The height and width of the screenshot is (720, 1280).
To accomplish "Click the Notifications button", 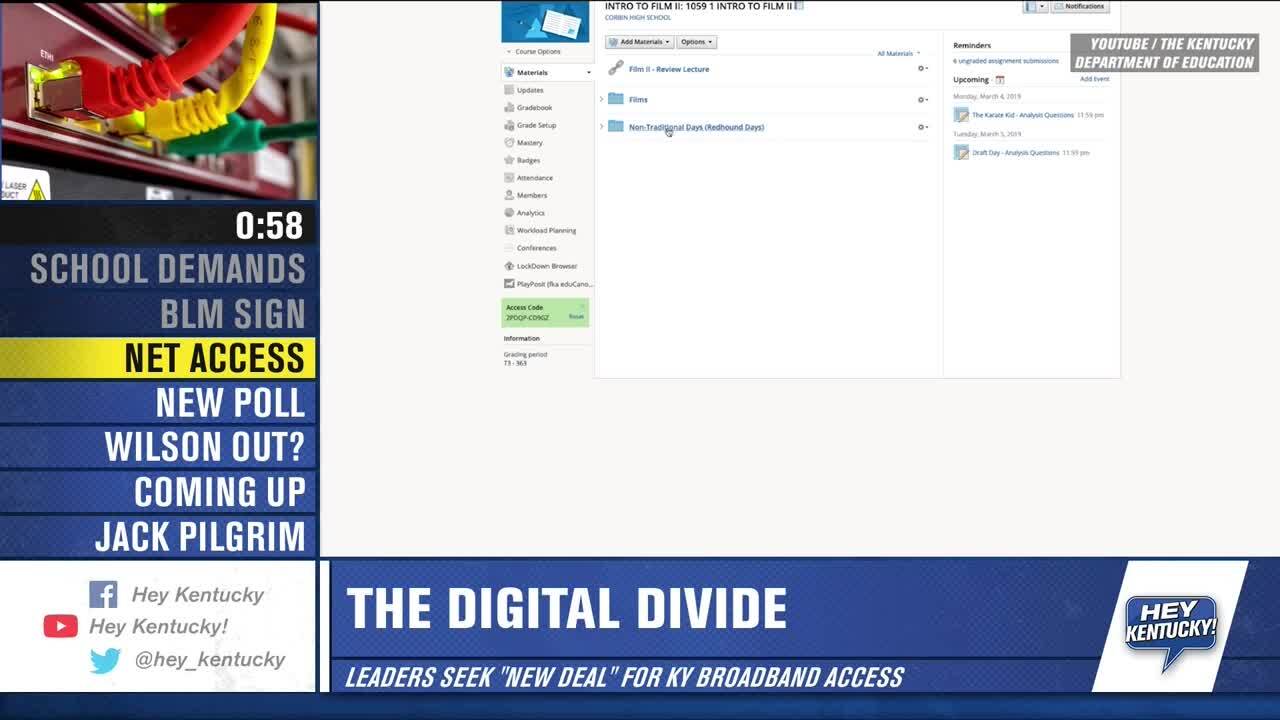I will pos(1080,6).
